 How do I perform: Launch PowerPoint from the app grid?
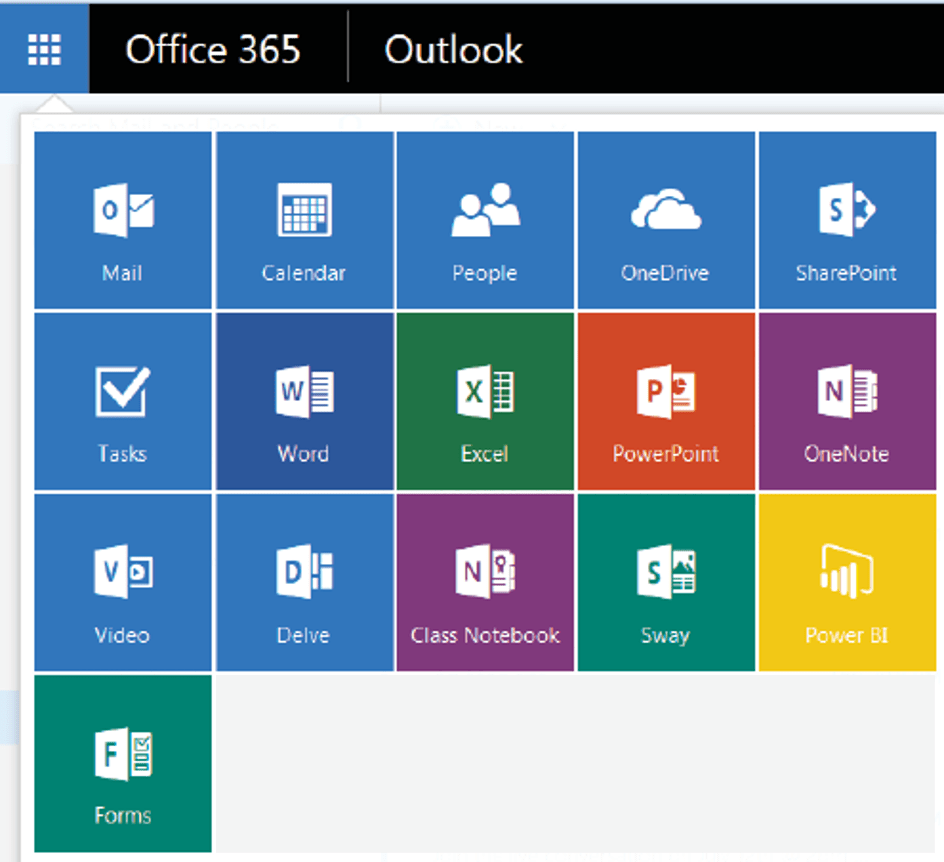pyautogui.click(x=666, y=402)
